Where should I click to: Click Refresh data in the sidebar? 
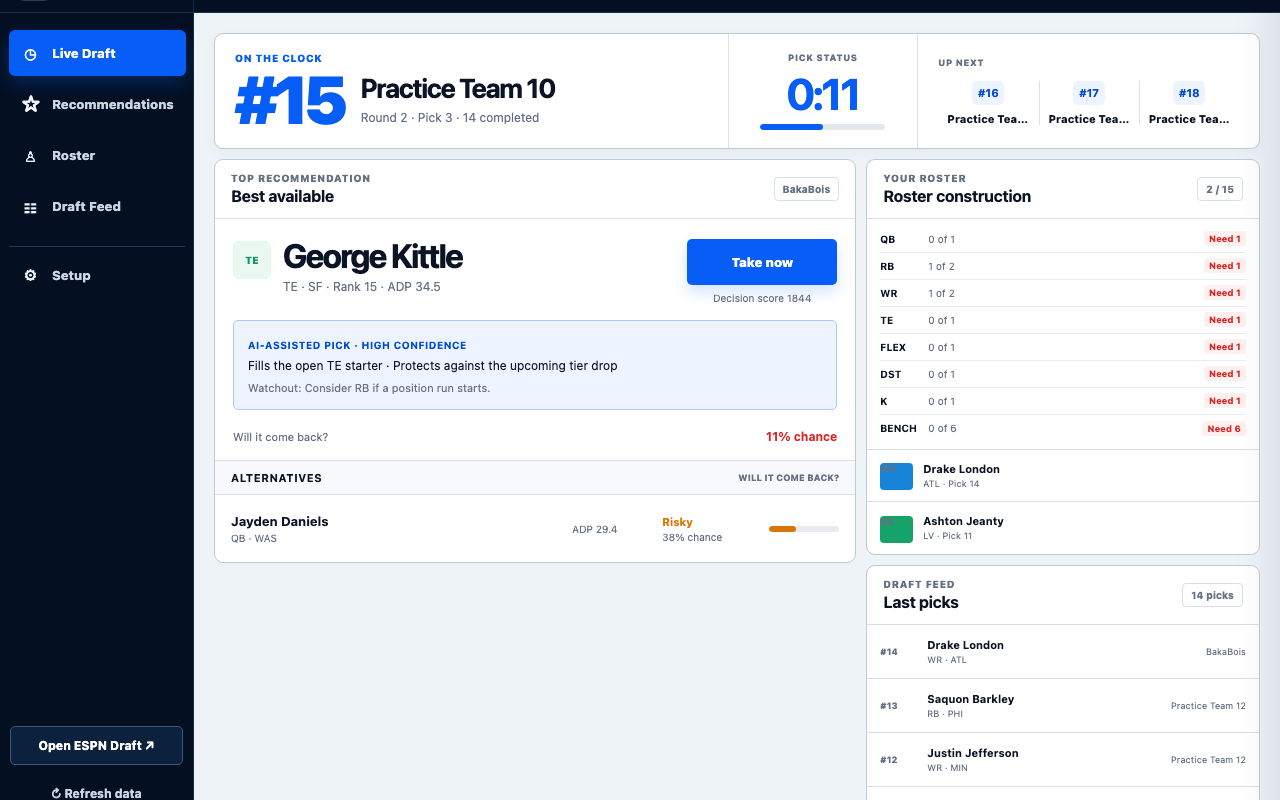pyautogui.click(x=96, y=793)
